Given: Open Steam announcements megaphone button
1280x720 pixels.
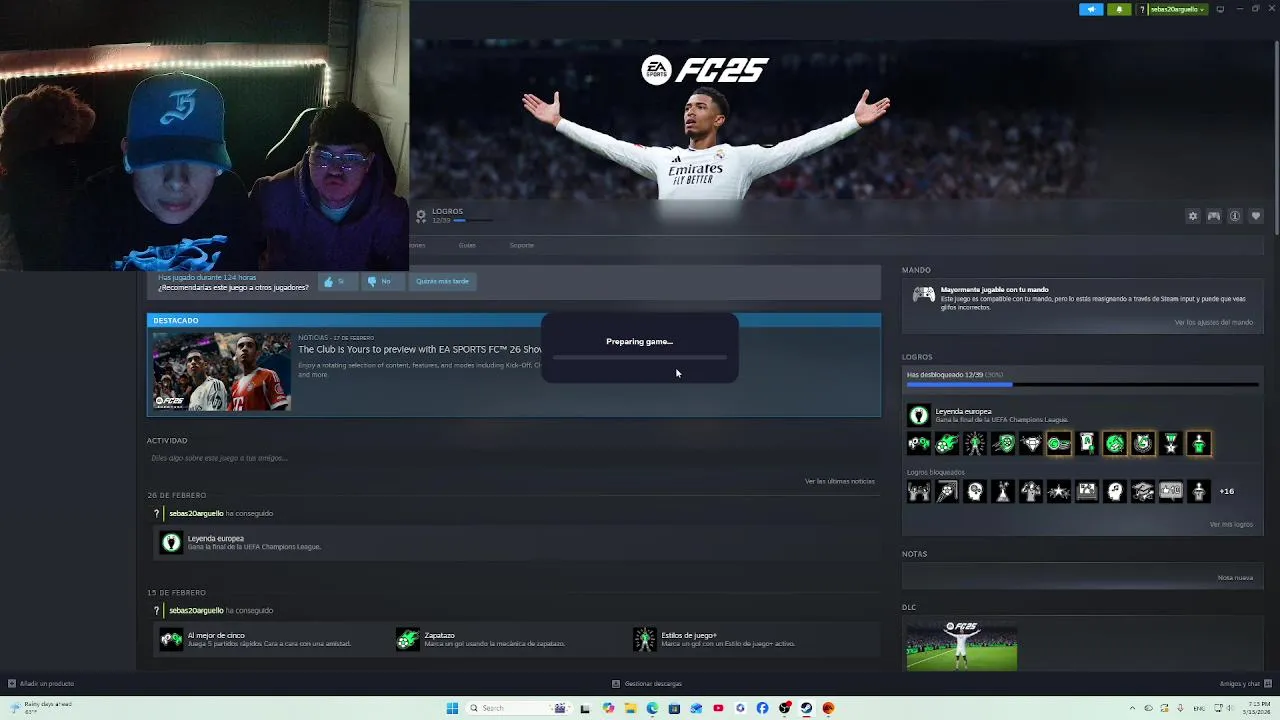Looking at the screenshot, I should [1091, 9].
